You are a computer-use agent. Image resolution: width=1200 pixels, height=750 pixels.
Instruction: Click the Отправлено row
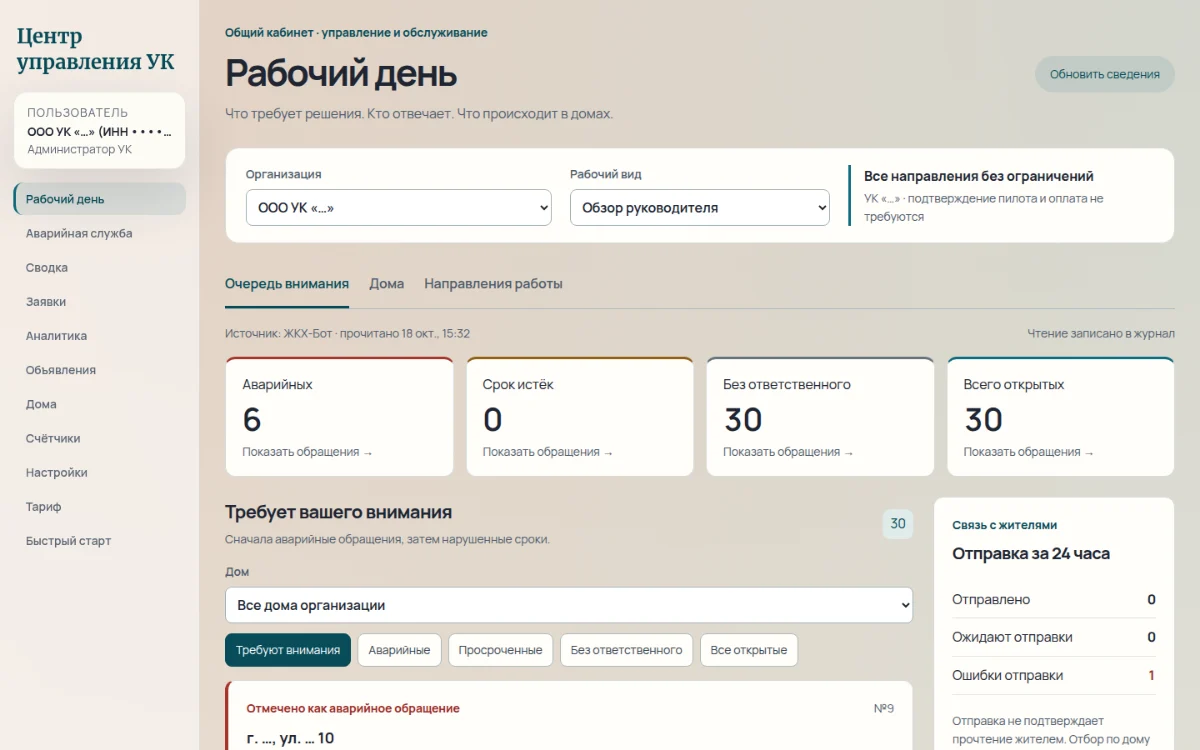click(1054, 600)
